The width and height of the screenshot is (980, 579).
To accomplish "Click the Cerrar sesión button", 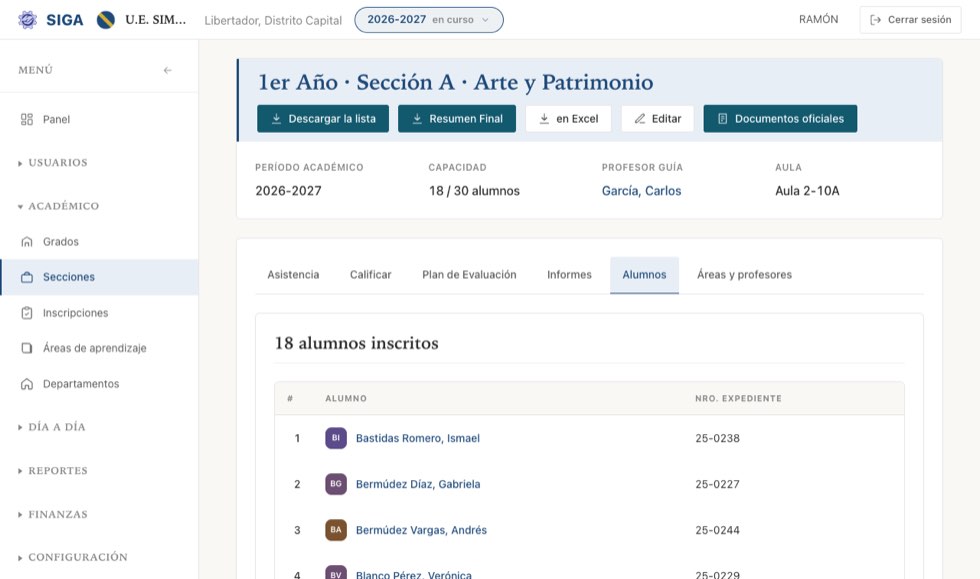I will (x=911, y=20).
